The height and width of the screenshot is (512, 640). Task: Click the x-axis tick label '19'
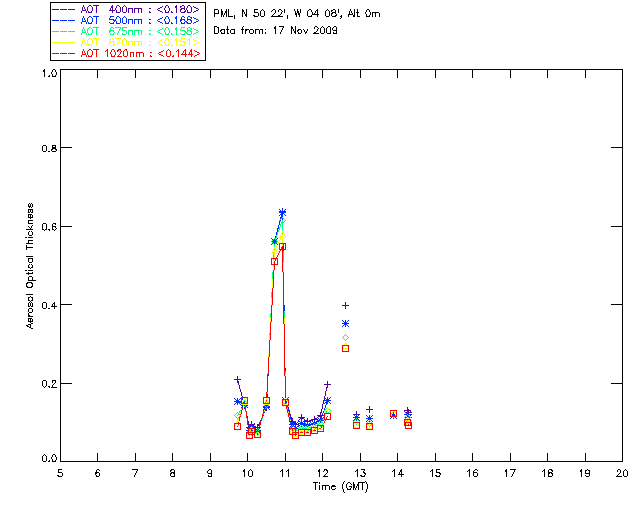click(585, 473)
